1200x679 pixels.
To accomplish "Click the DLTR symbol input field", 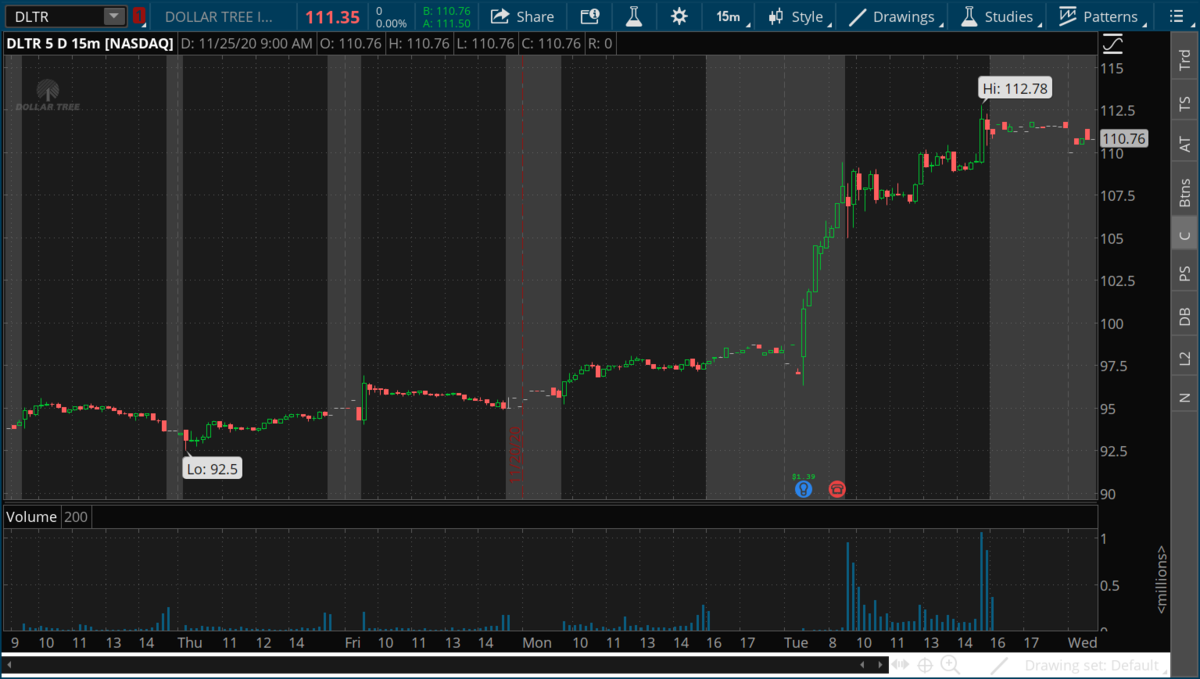I will (x=56, y=16).
